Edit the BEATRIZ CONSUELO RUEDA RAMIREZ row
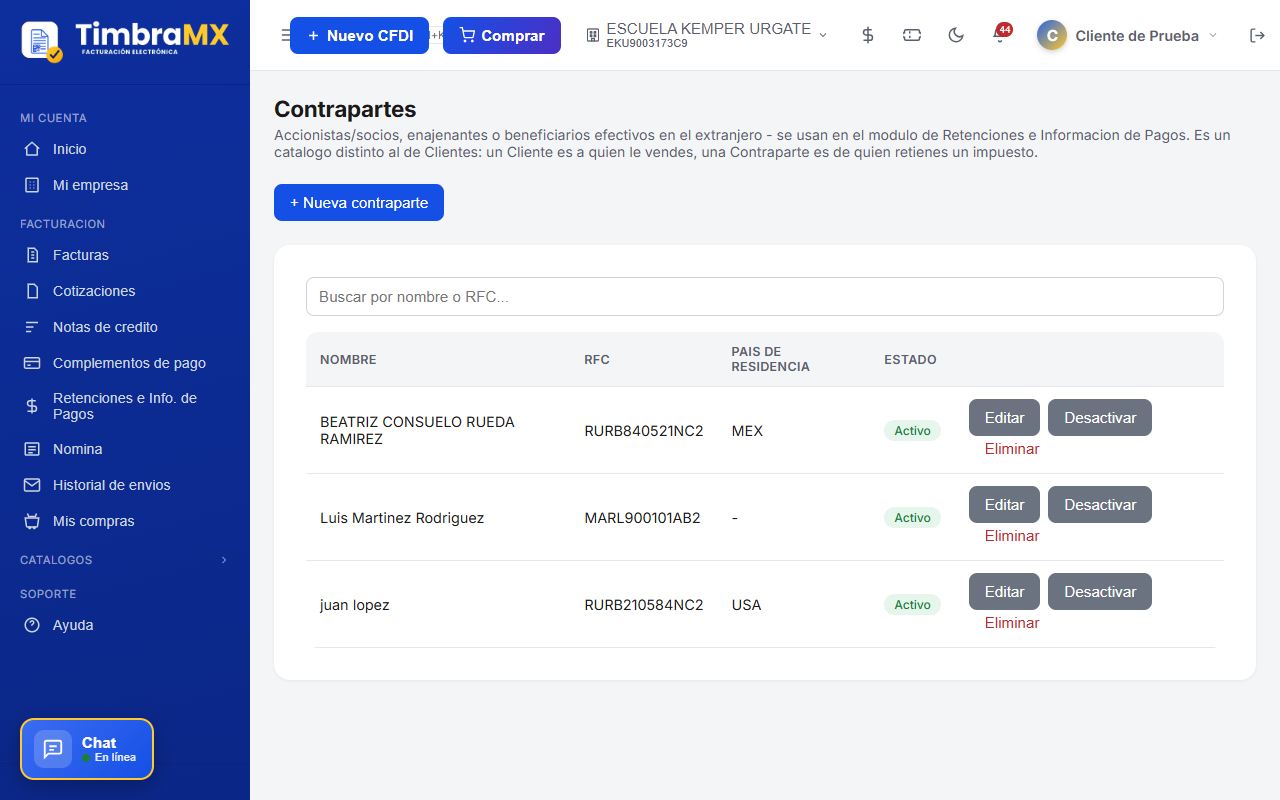The width and height of the screenshot is (1280, 800). pyautogui.click(x=1004, y=418)
